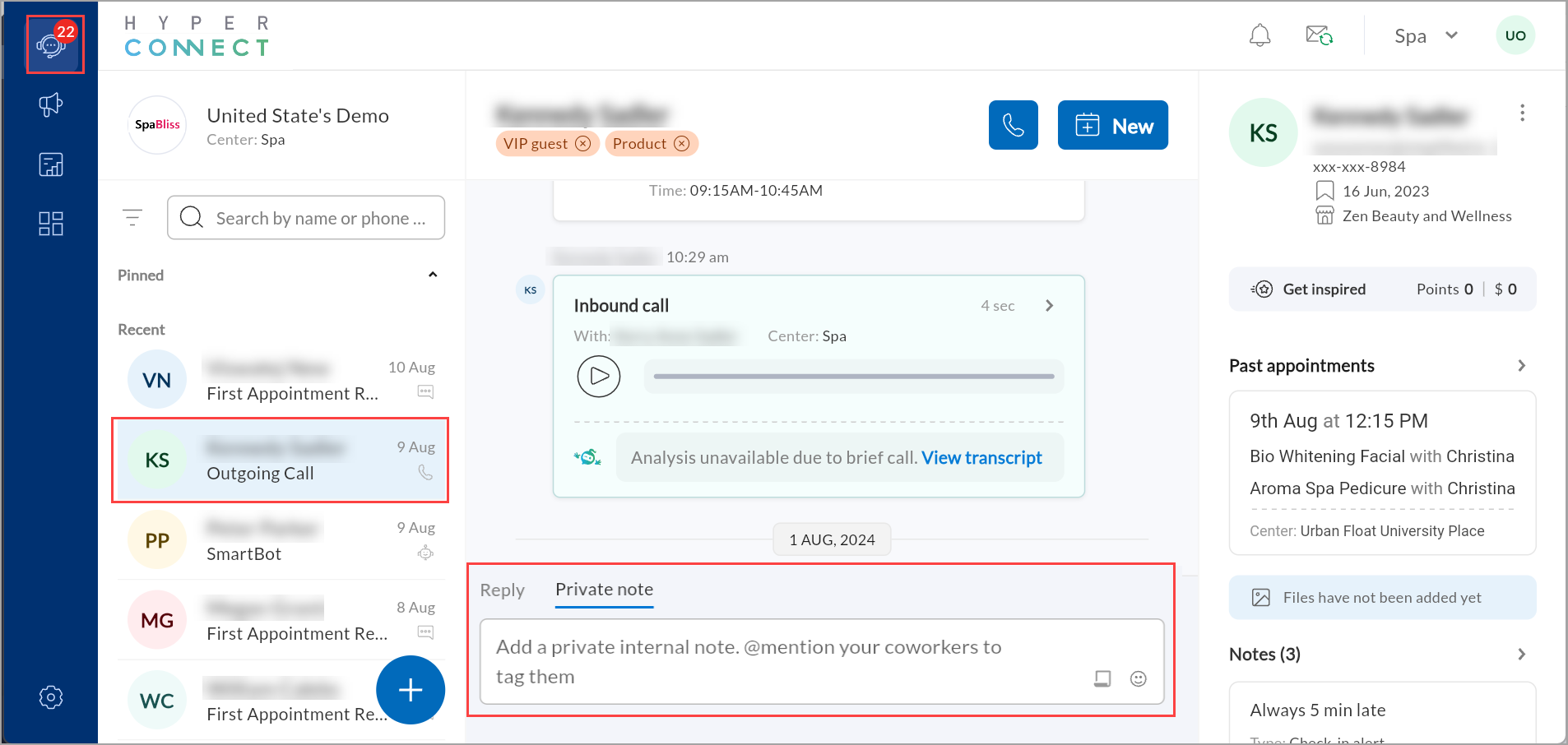Expand Past appointments section
Image resolution: width=1568 pixels, height=745 pixels.
[1521, 366]
